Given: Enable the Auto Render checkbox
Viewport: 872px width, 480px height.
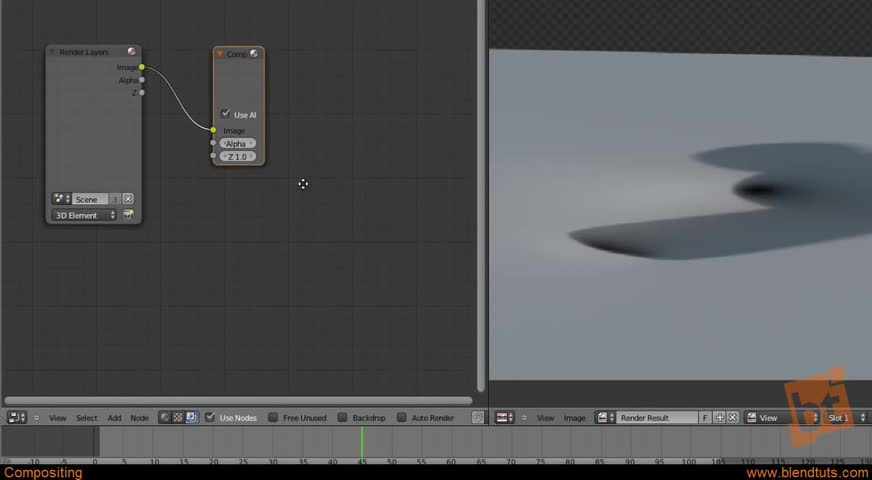Looking at the screenshot, I should tap(402, 417).
